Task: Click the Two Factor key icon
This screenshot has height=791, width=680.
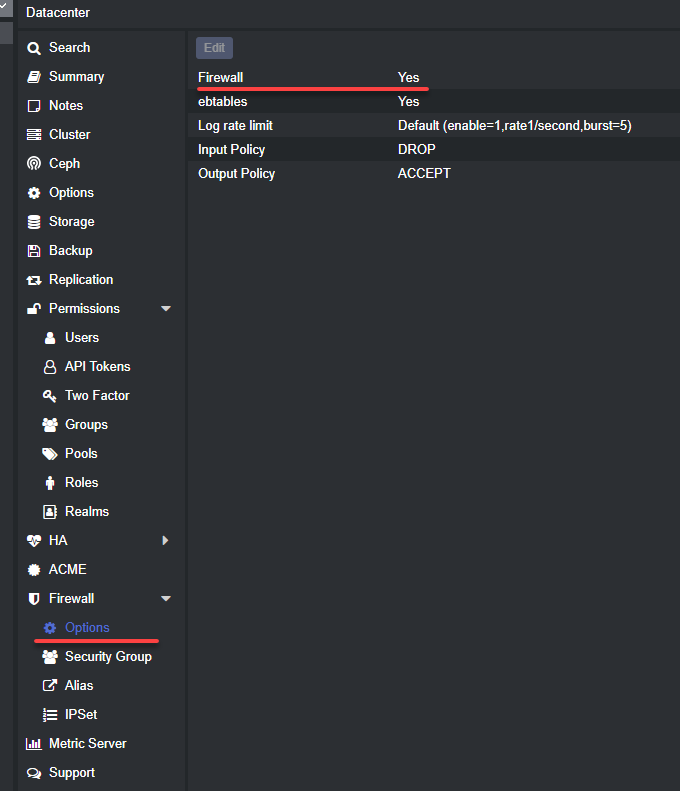Action: tap(50, 395)
